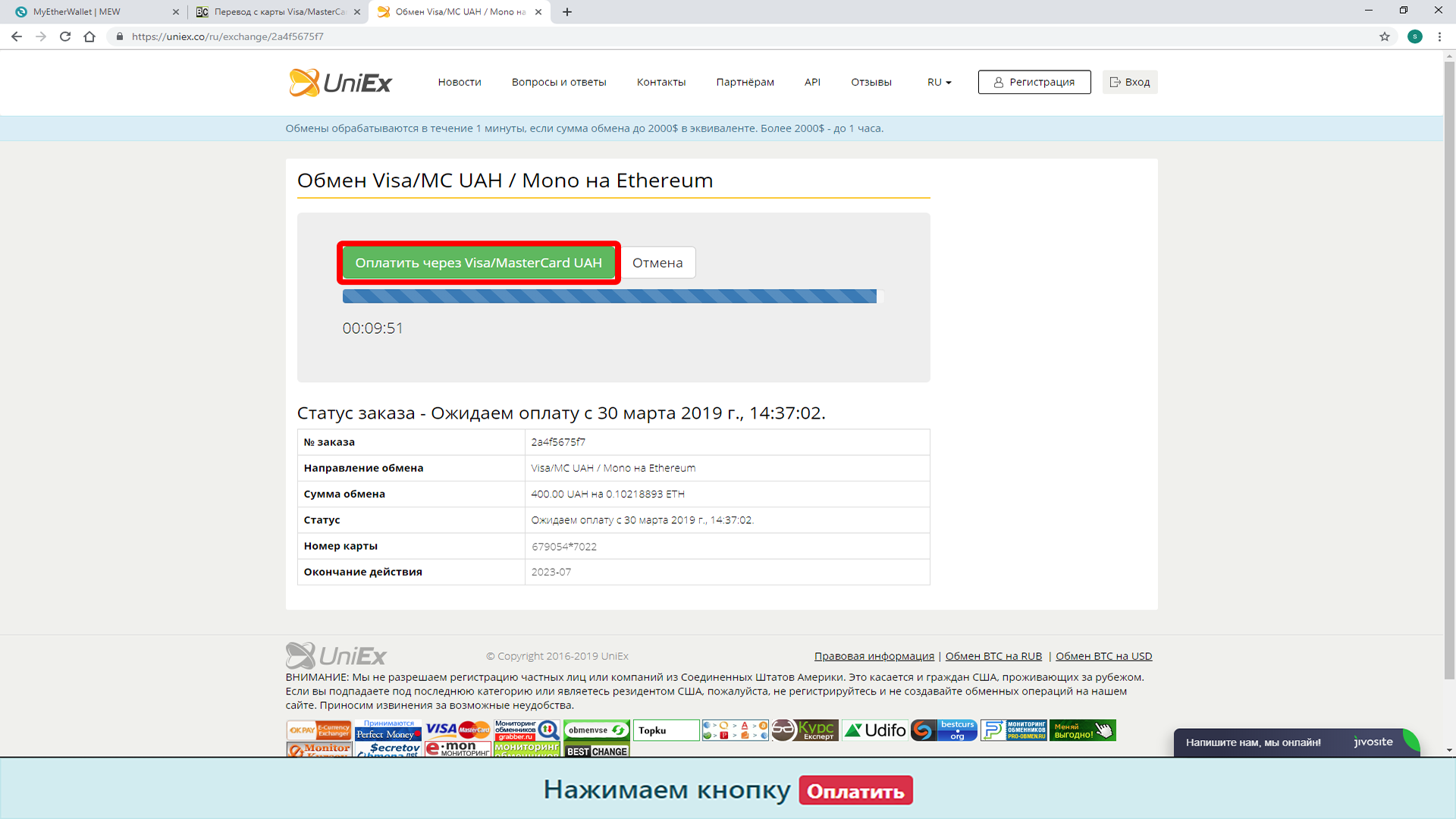Select the order number 2a4f5675f7
This screenshot has width=1456, height=819.
tap(558, 442)
